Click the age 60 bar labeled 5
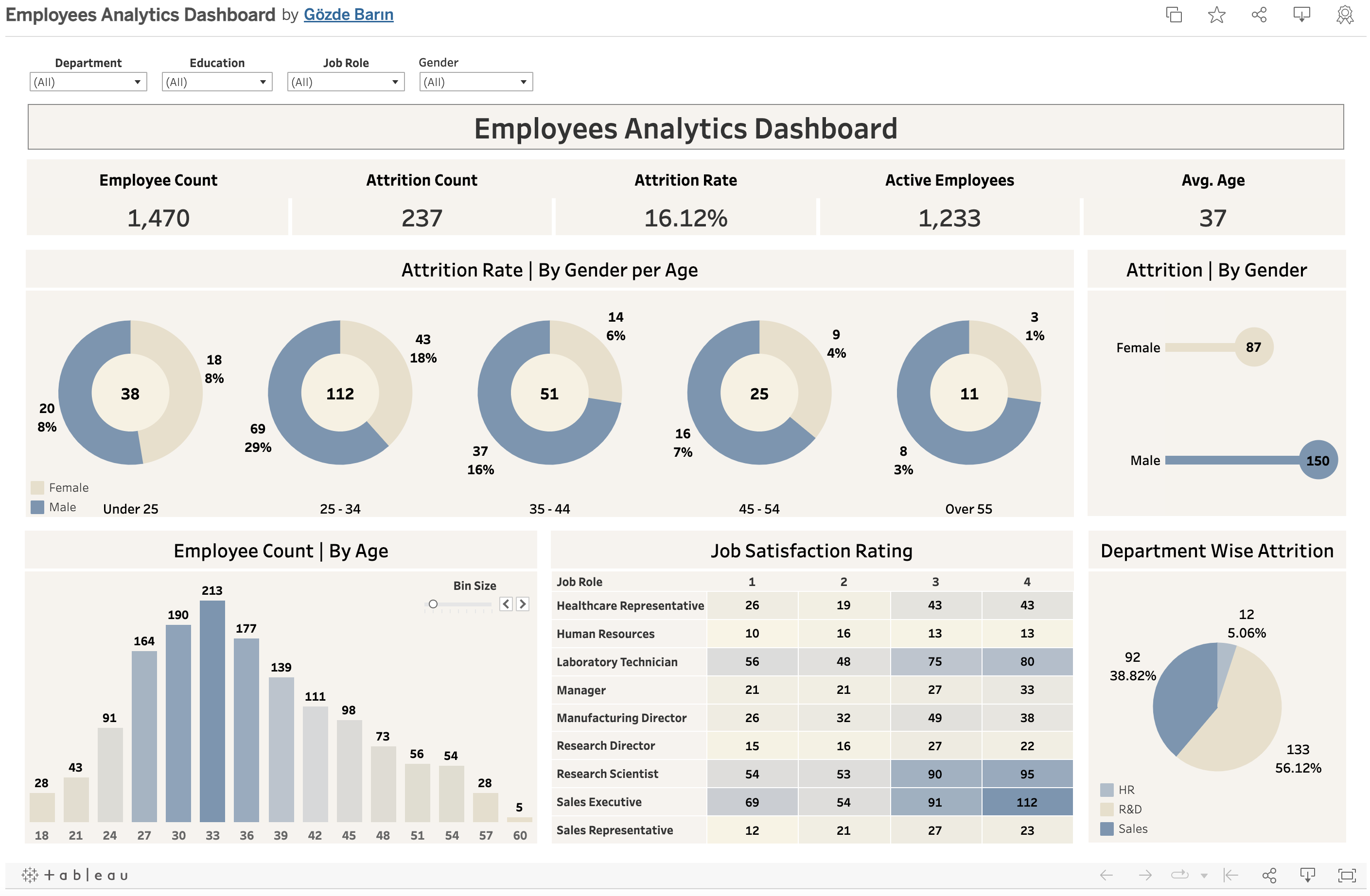Image resolution: width=1370 pixels, height=896 pixels. tap(520, 819)
